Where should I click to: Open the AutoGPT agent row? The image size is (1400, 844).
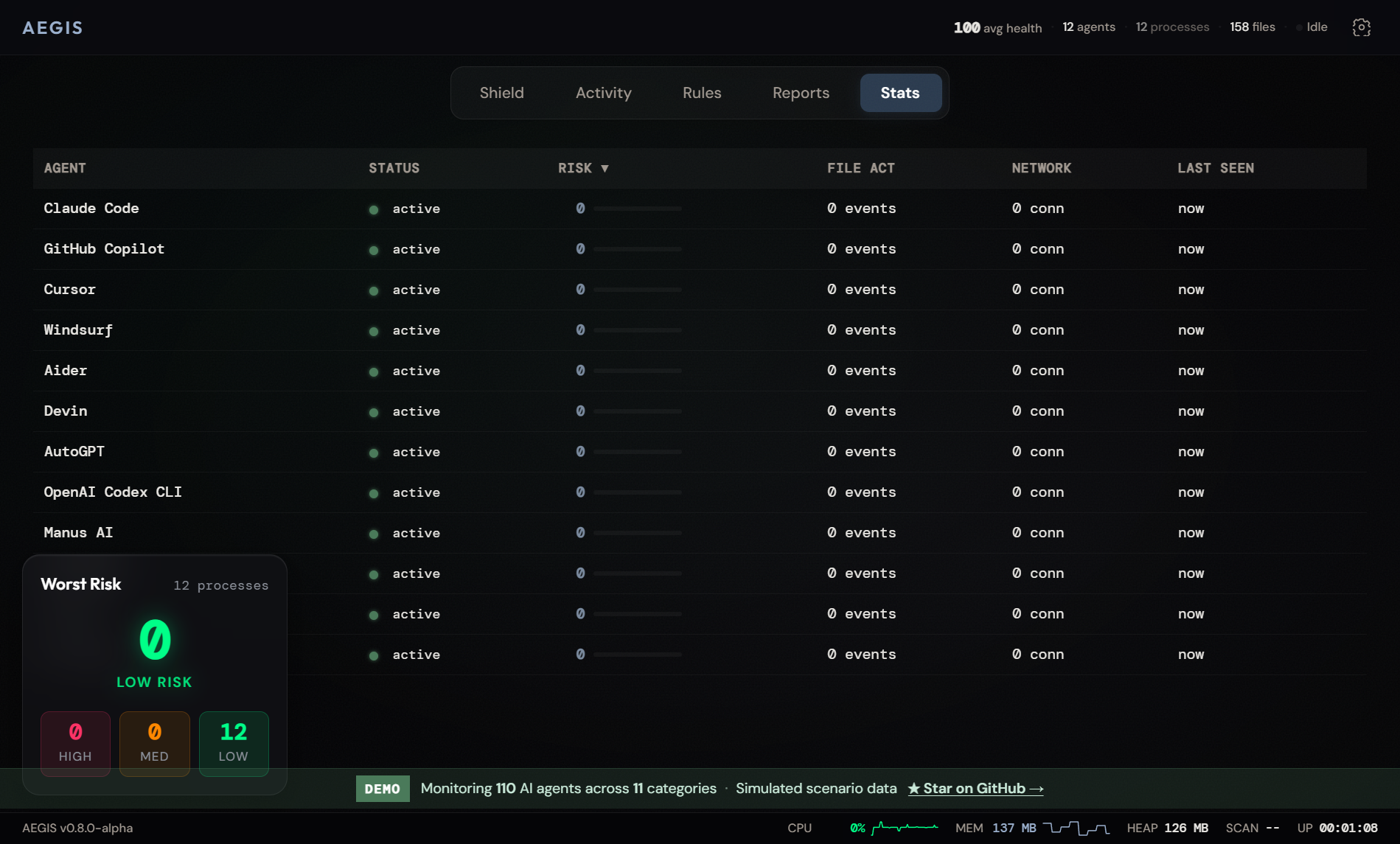tap(700, 452)
